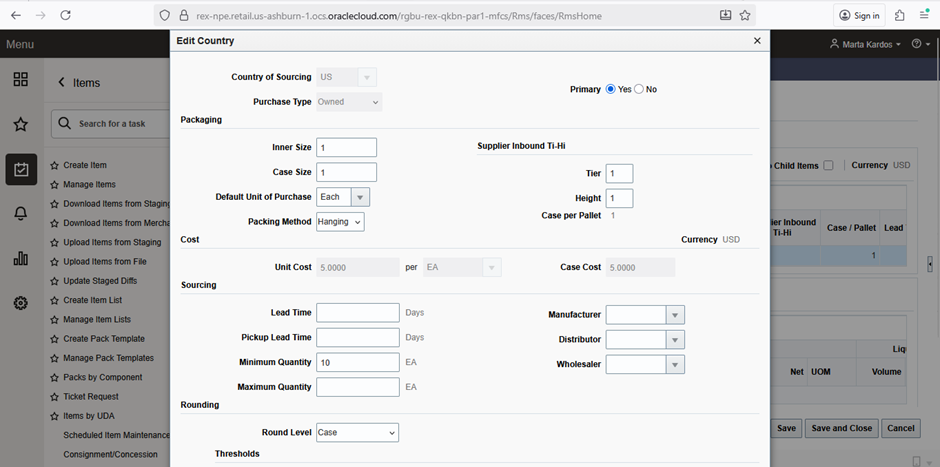Screen dimensions: 940x467
Task: Select the Primary Yes radio button
Action: pos(611,89)
